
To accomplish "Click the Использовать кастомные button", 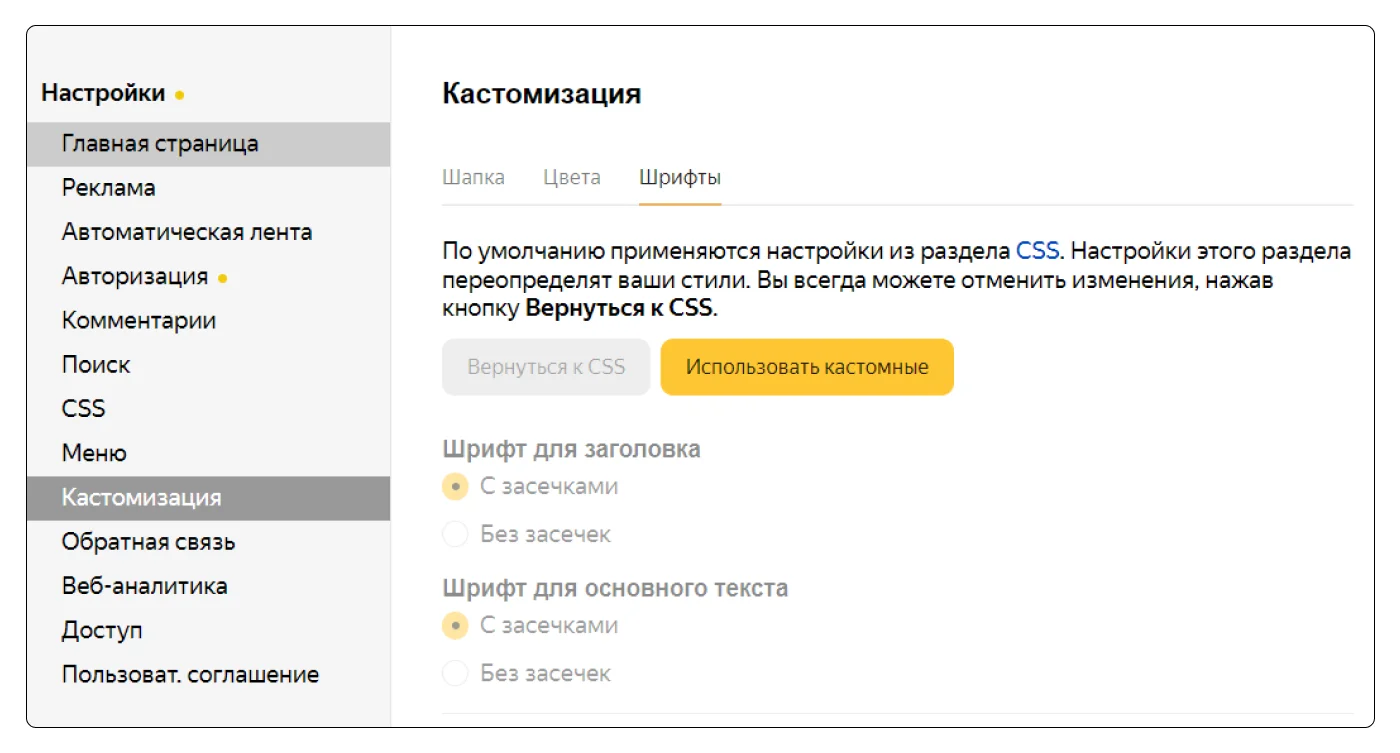I will (x=807, y=367).
